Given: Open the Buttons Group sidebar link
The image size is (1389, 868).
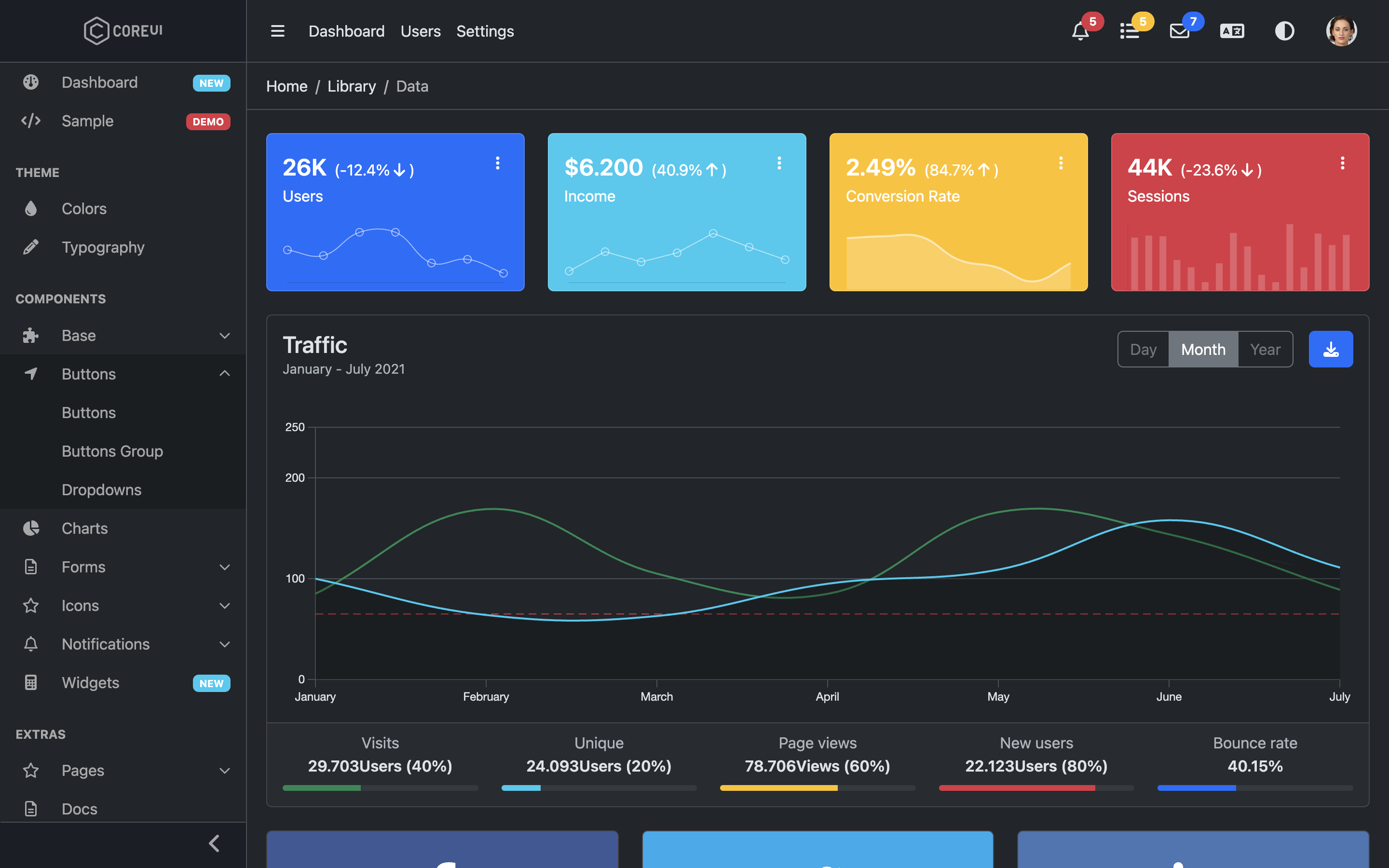Looking at the screenshot, I should coord(112,451).
